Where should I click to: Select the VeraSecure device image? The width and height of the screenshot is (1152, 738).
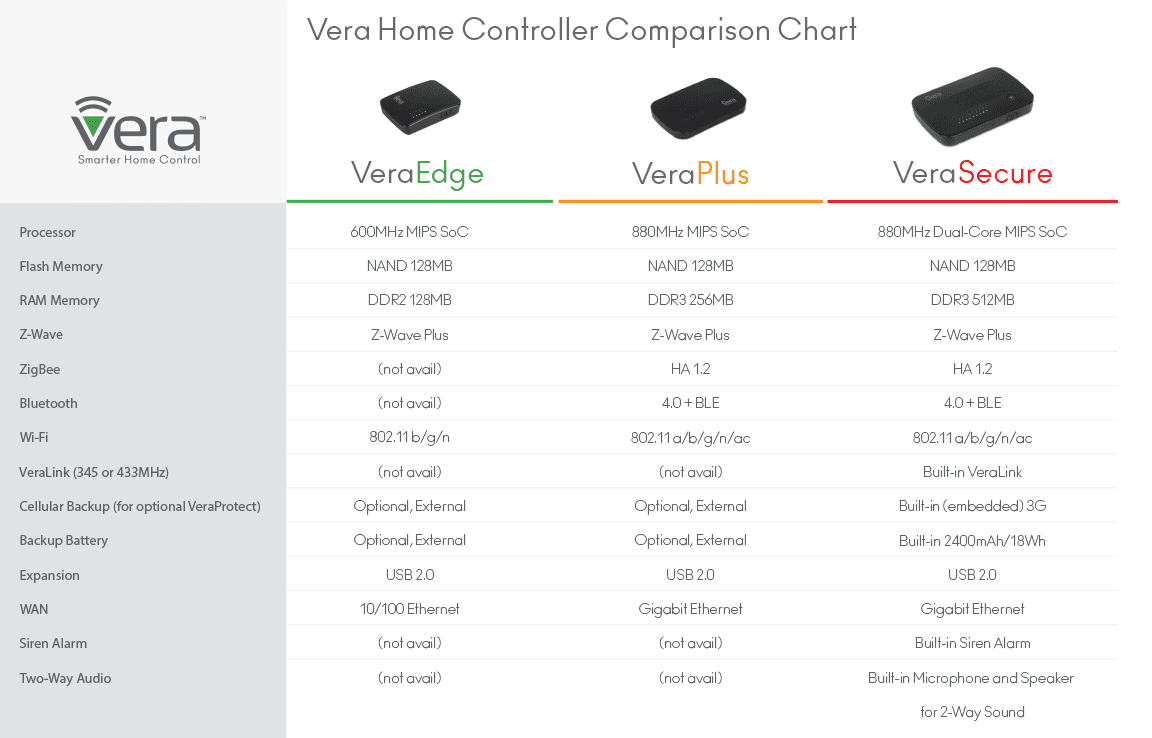(x=972, y=107)
